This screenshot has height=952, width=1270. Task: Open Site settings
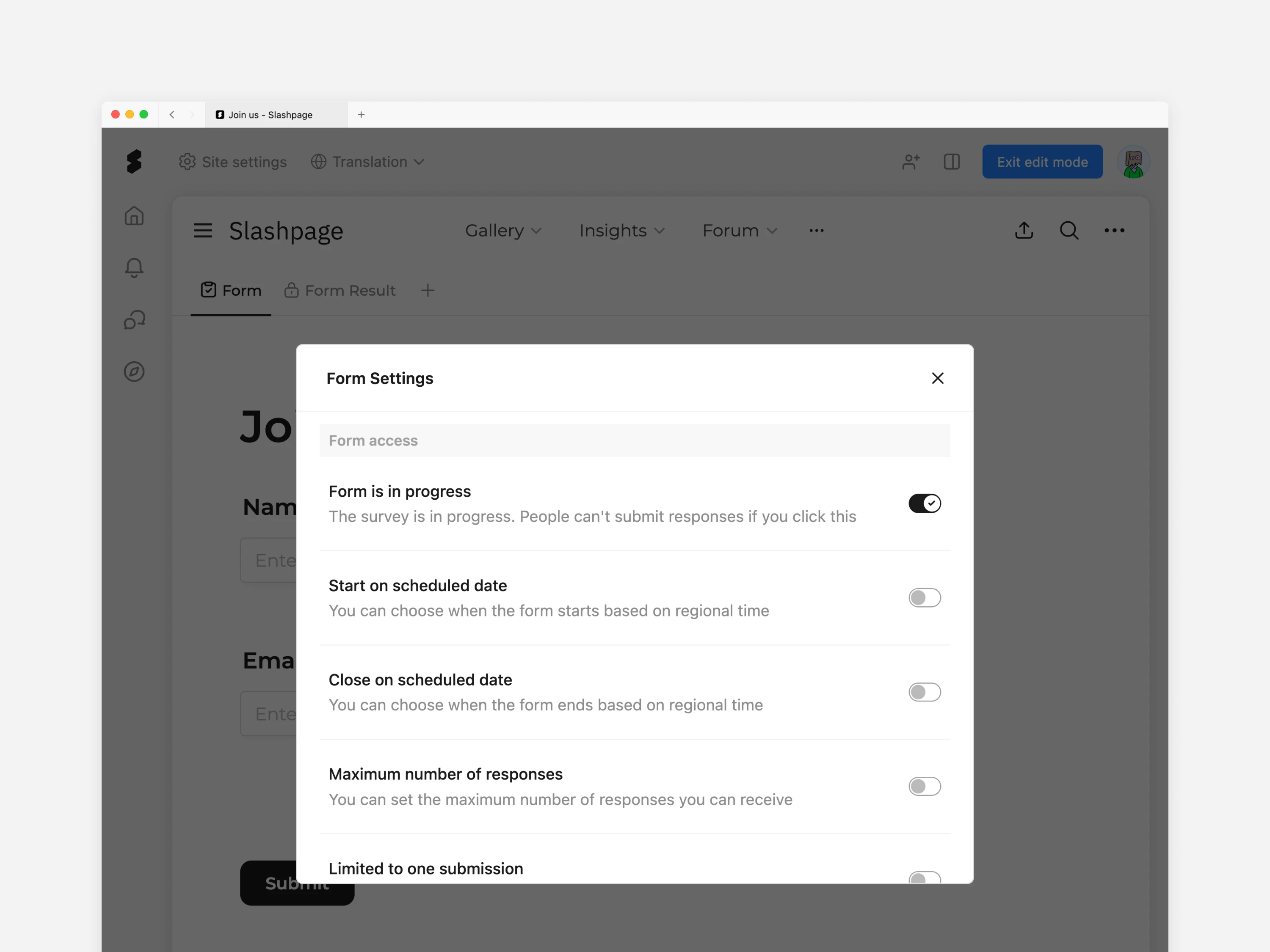232,162
